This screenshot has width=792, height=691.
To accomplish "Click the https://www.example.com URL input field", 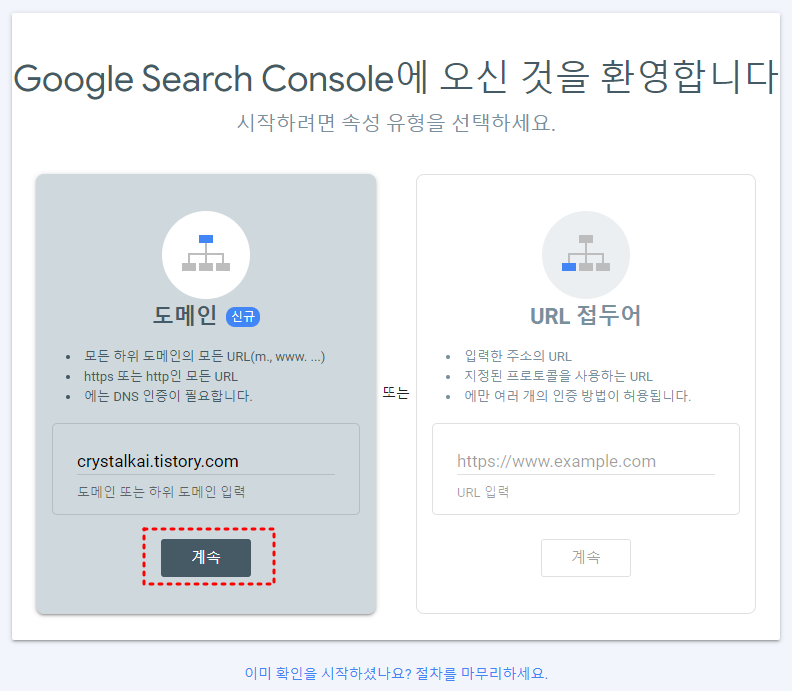I will click(585, 461).
